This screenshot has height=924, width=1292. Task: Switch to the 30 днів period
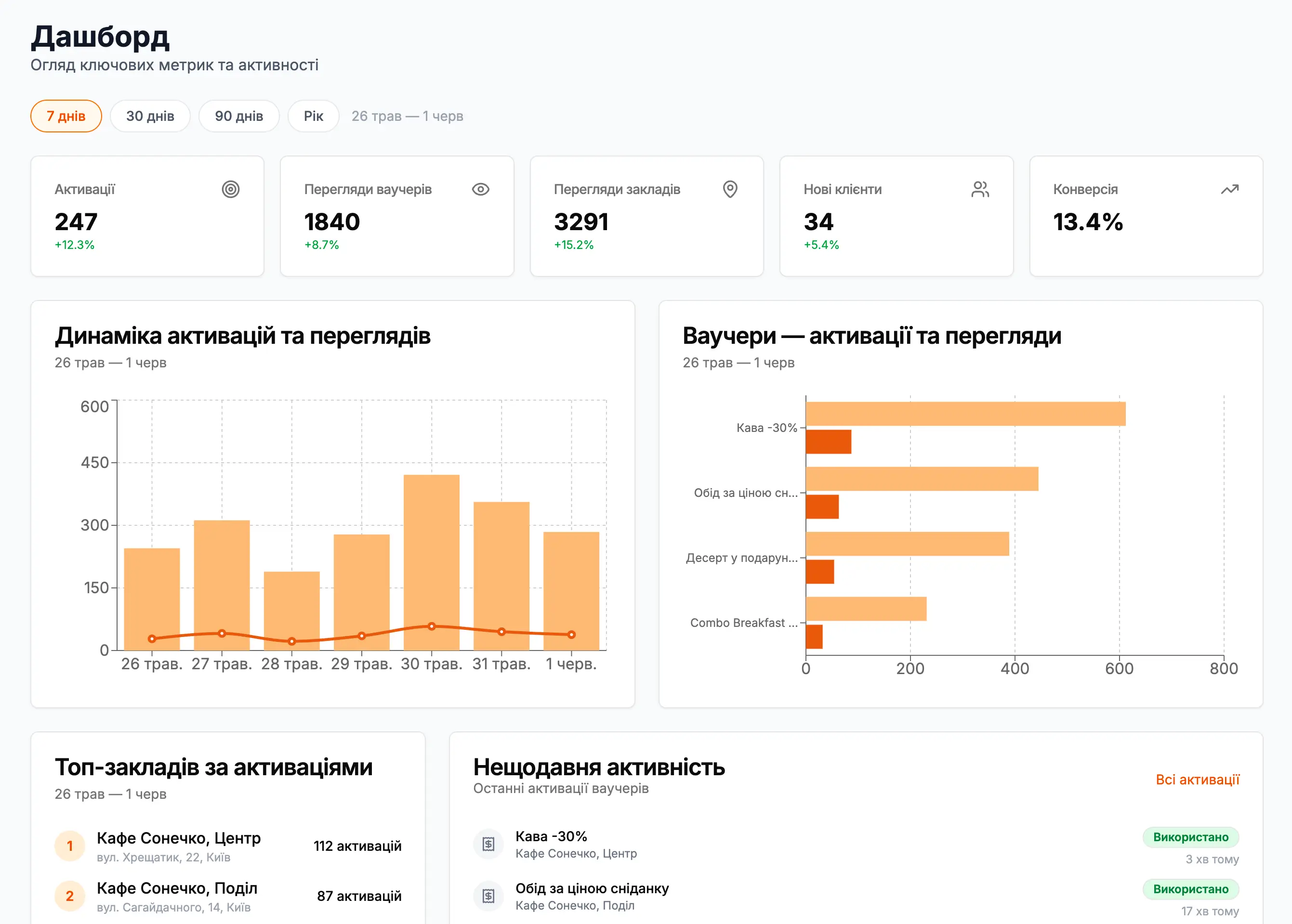150,116
